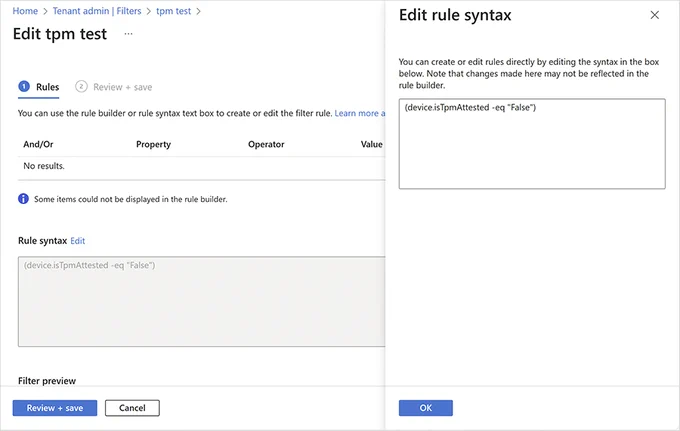Click the Value column header
The image size is (680, 431).
[x=372, y=144]
